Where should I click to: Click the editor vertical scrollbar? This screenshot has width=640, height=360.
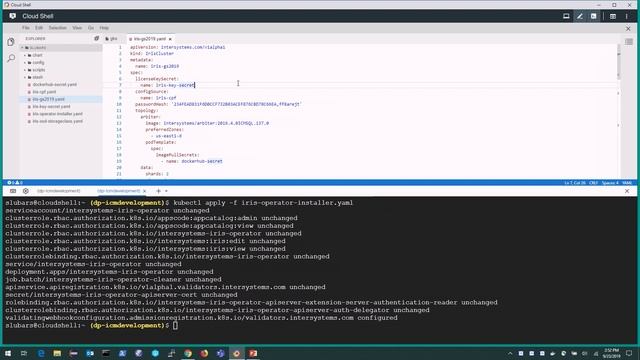click(x=618, y=61)
